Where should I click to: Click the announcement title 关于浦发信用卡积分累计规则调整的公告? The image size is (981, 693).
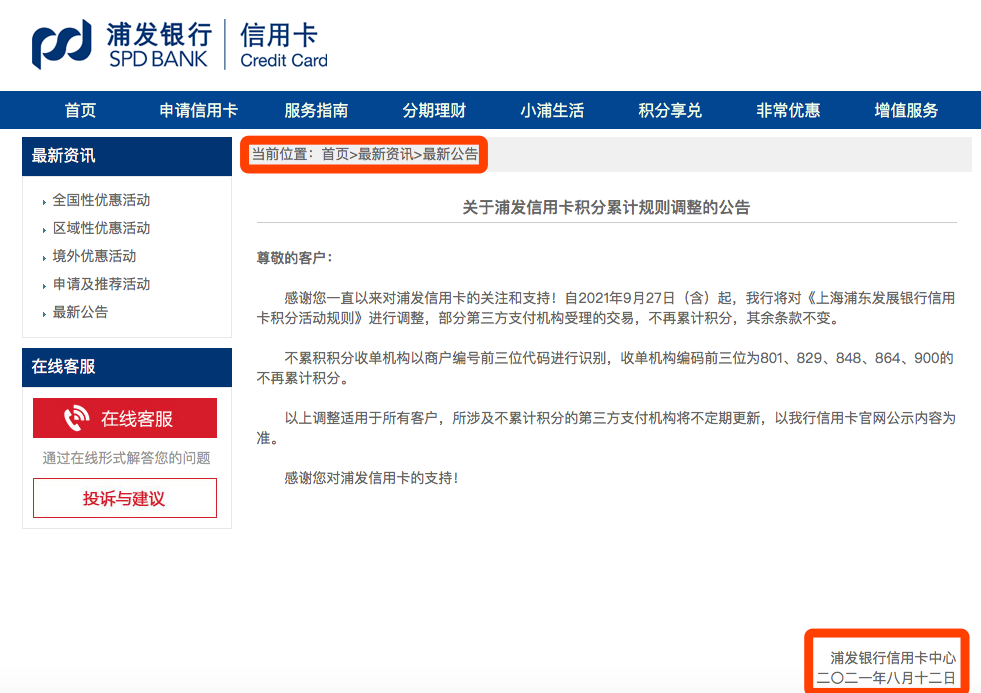(606, 208)
